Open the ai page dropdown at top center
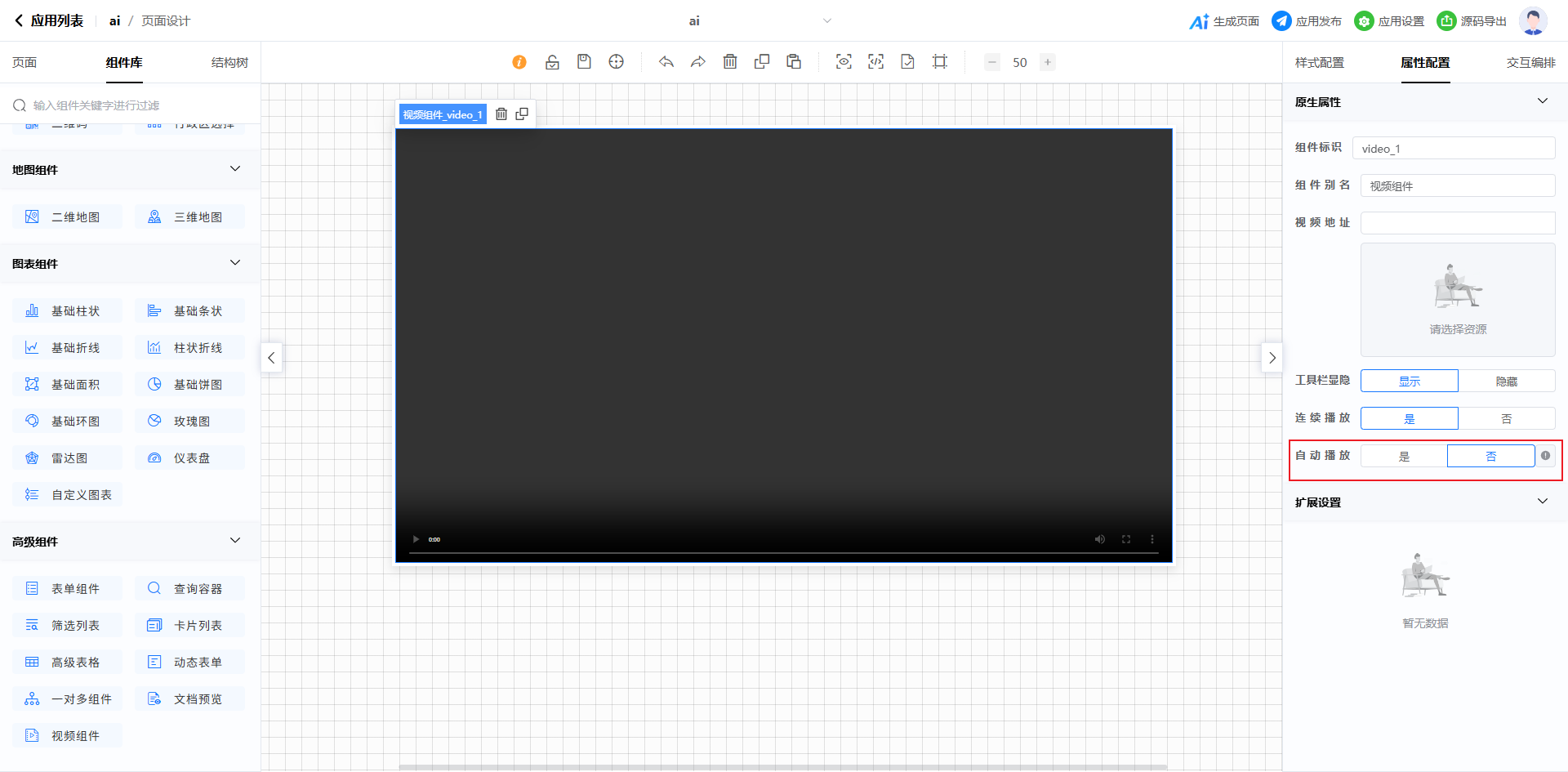Screen dimensions: 1568x772 pos(826,21)
